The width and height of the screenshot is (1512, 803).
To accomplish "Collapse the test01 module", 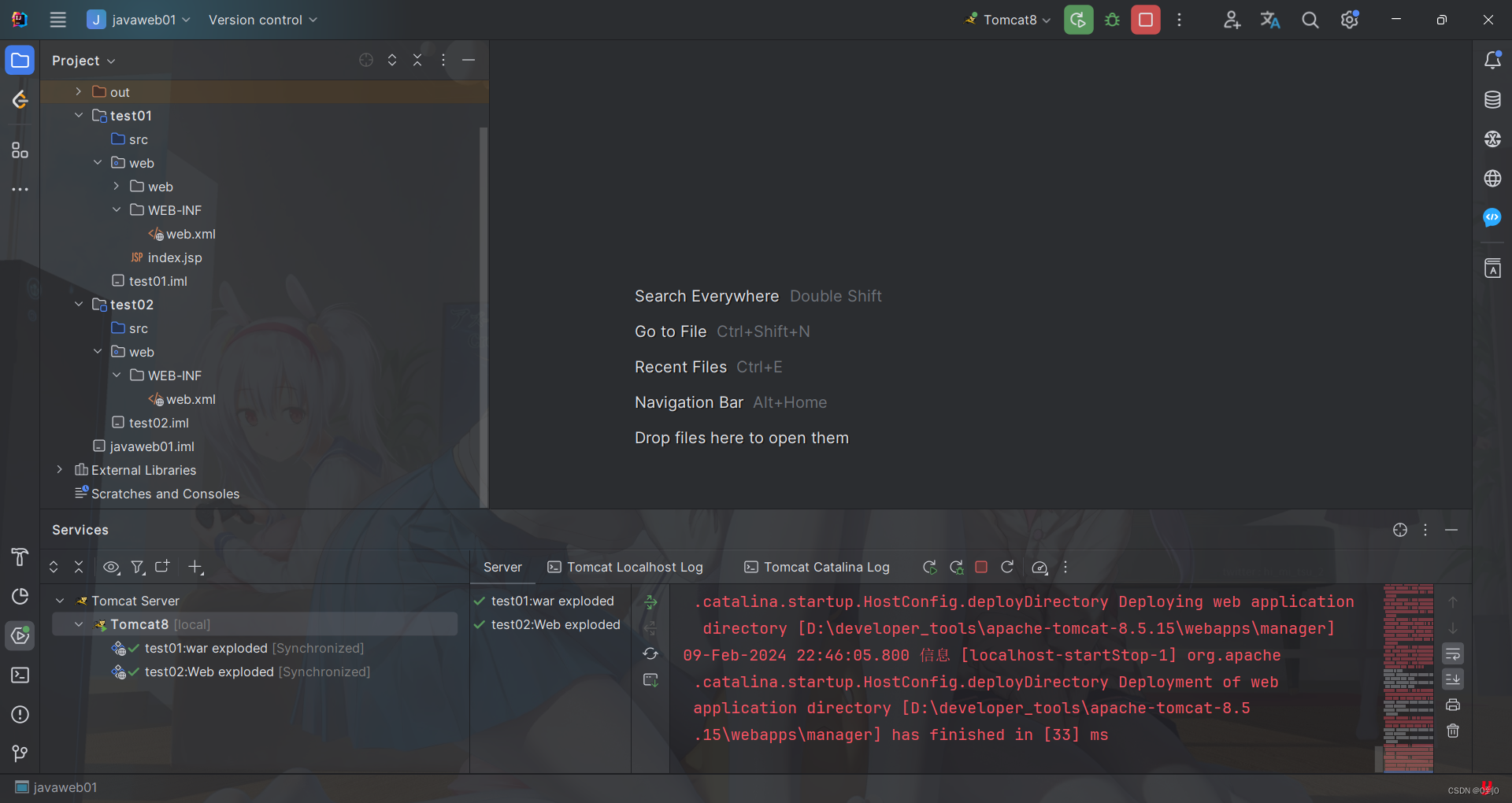I will (78, 116).
